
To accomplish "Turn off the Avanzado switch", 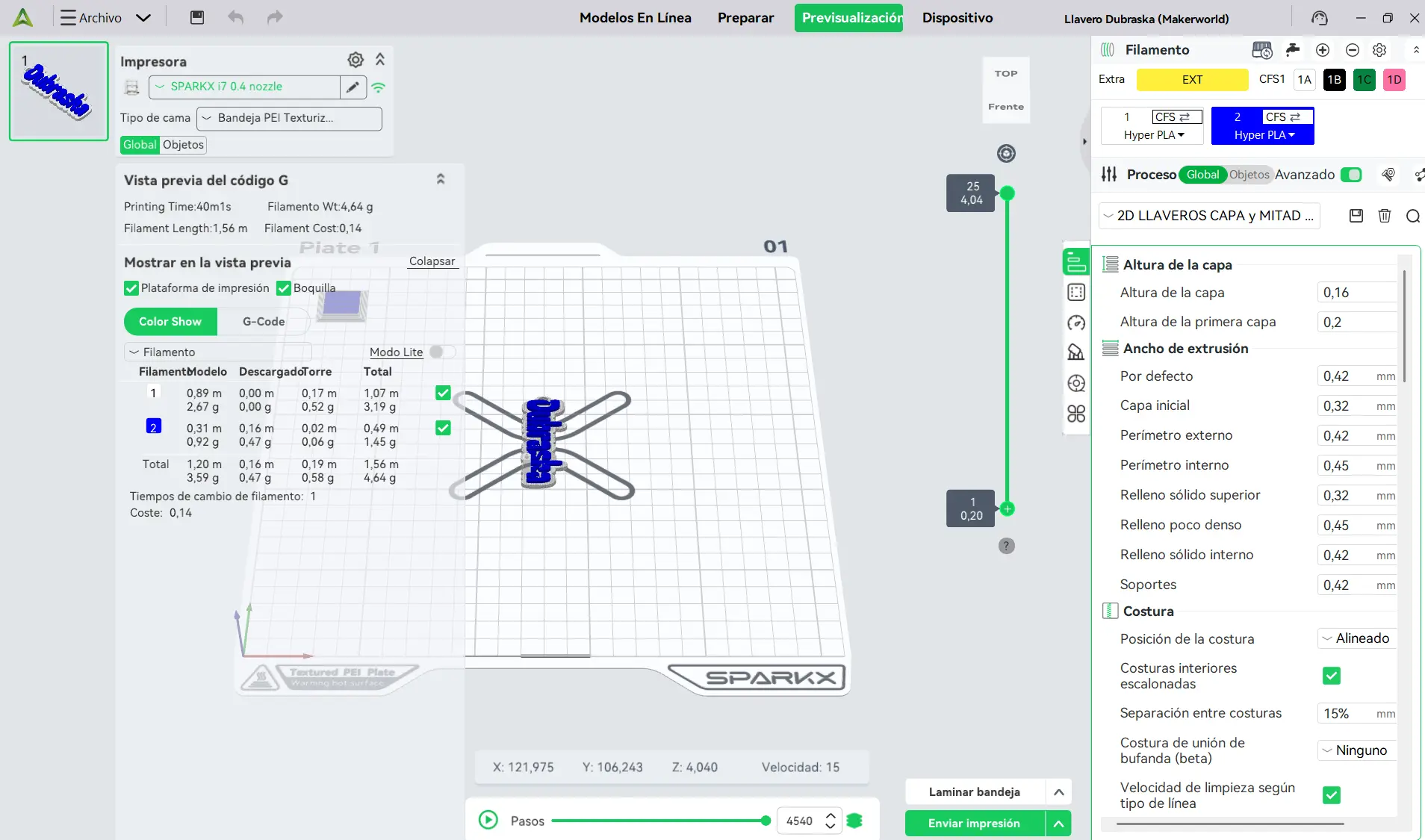I will pyautogui.click(x=1351, y=175).
